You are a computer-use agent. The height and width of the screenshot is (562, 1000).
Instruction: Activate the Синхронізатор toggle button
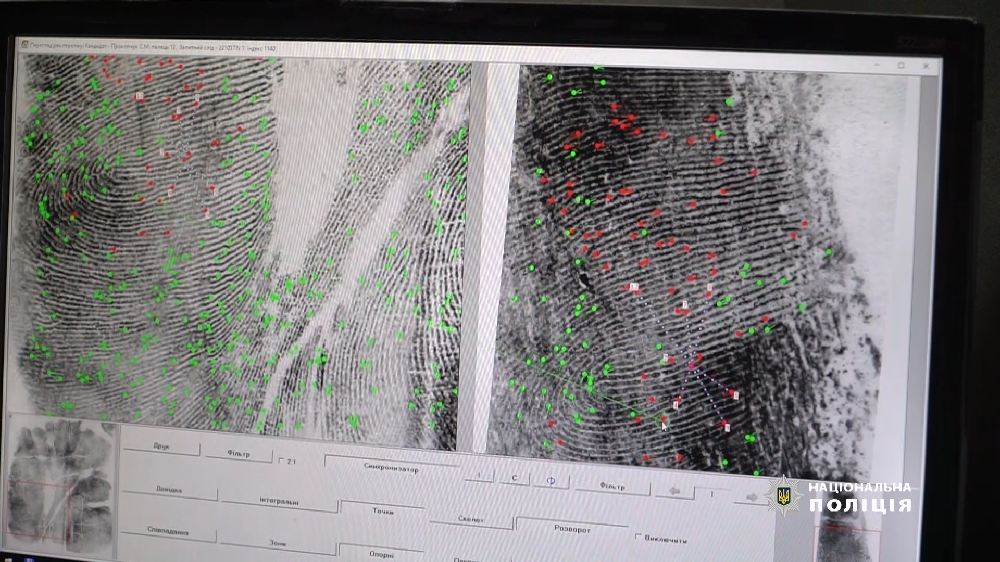point(392,468)
